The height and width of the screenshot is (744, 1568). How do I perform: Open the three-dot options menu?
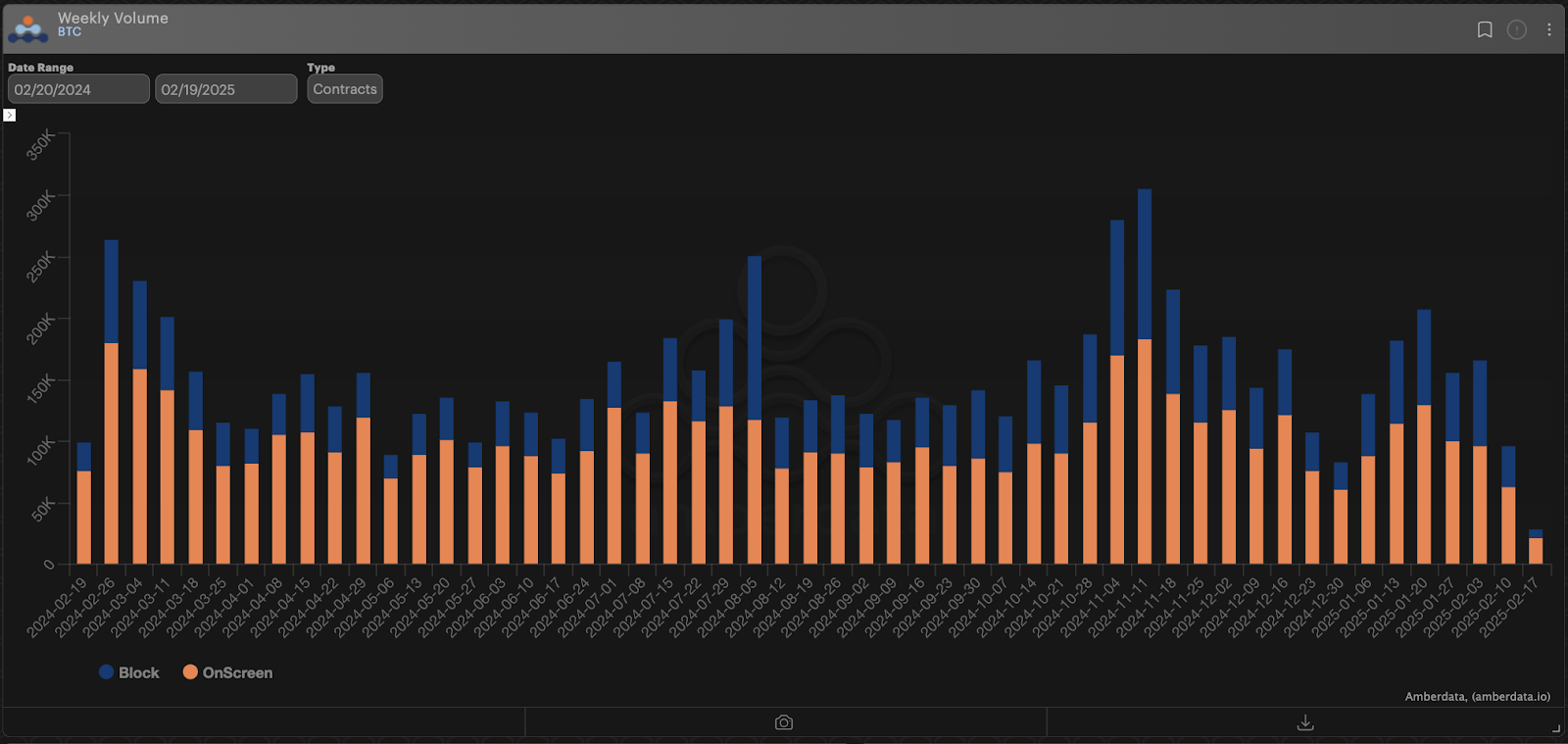[x=1548, y=29]
